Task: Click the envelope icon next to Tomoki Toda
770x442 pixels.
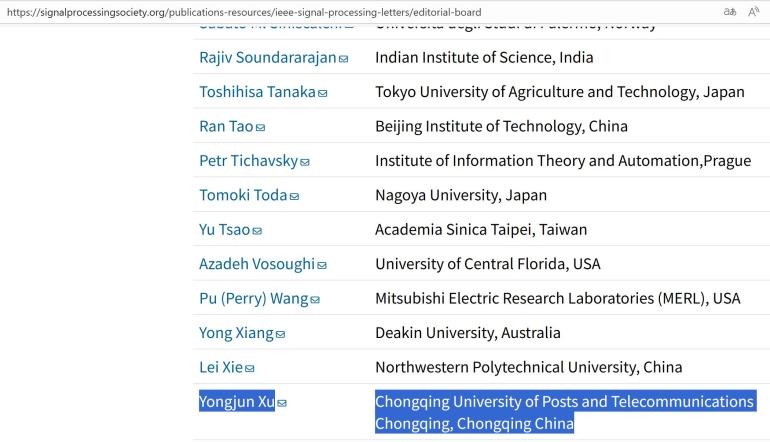Action: (294, 196)
